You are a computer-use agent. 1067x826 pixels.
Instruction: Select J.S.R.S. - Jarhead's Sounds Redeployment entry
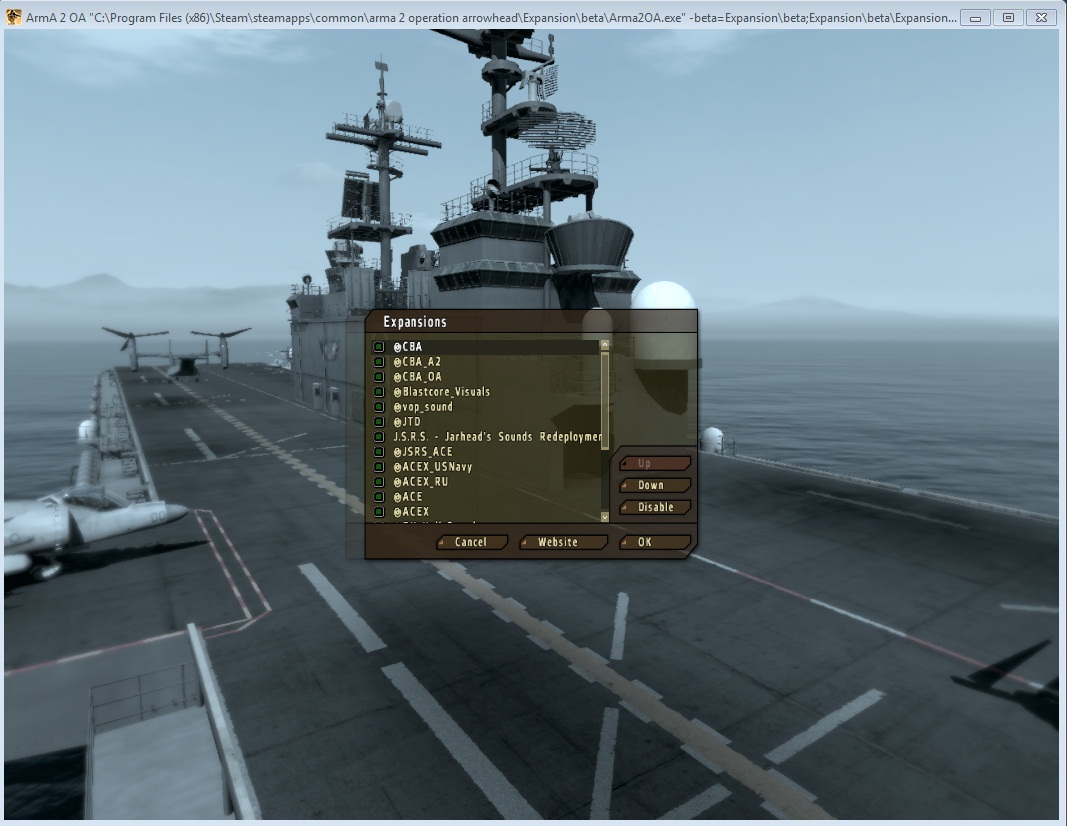[x=485, y=437]
